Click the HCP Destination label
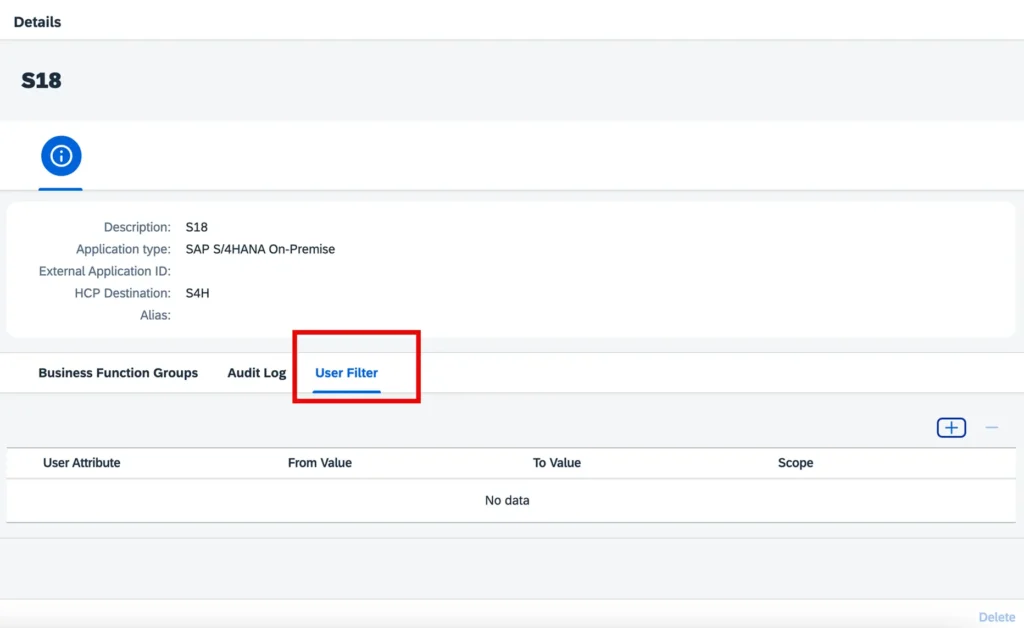 tap(122, 293)
